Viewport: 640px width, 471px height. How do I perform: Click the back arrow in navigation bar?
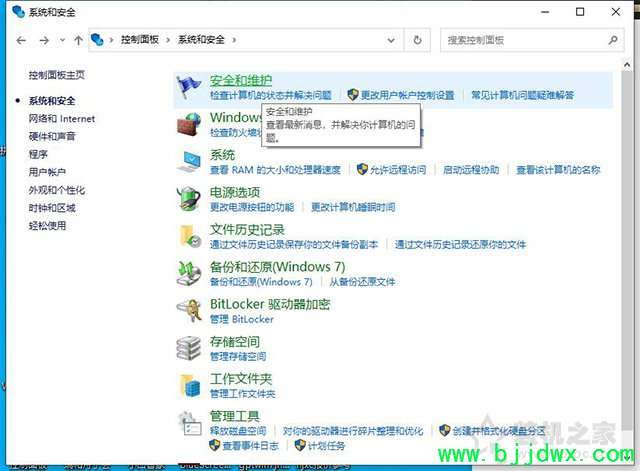coord(21,40)
